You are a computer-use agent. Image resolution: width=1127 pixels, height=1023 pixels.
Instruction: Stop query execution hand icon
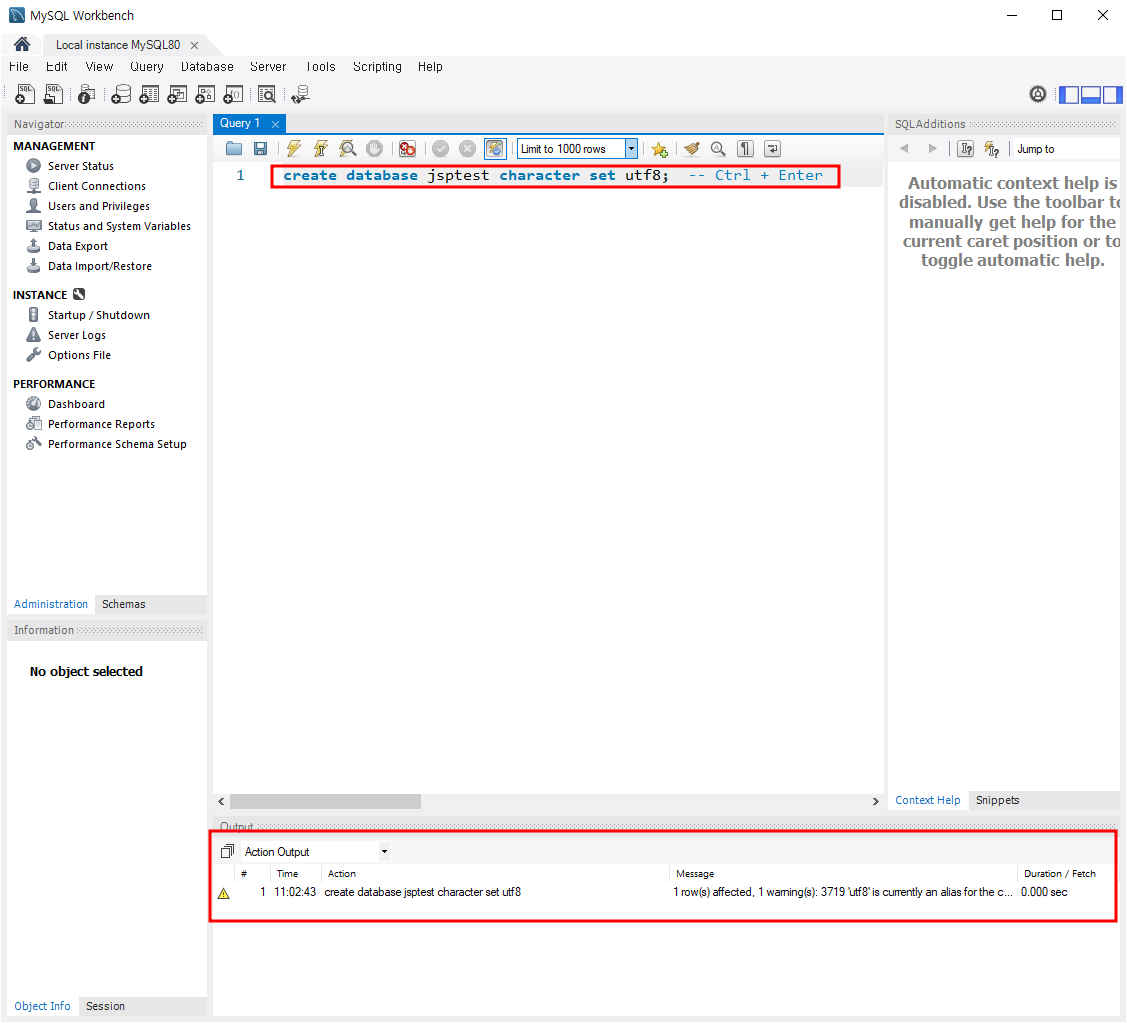click(374, 149)
